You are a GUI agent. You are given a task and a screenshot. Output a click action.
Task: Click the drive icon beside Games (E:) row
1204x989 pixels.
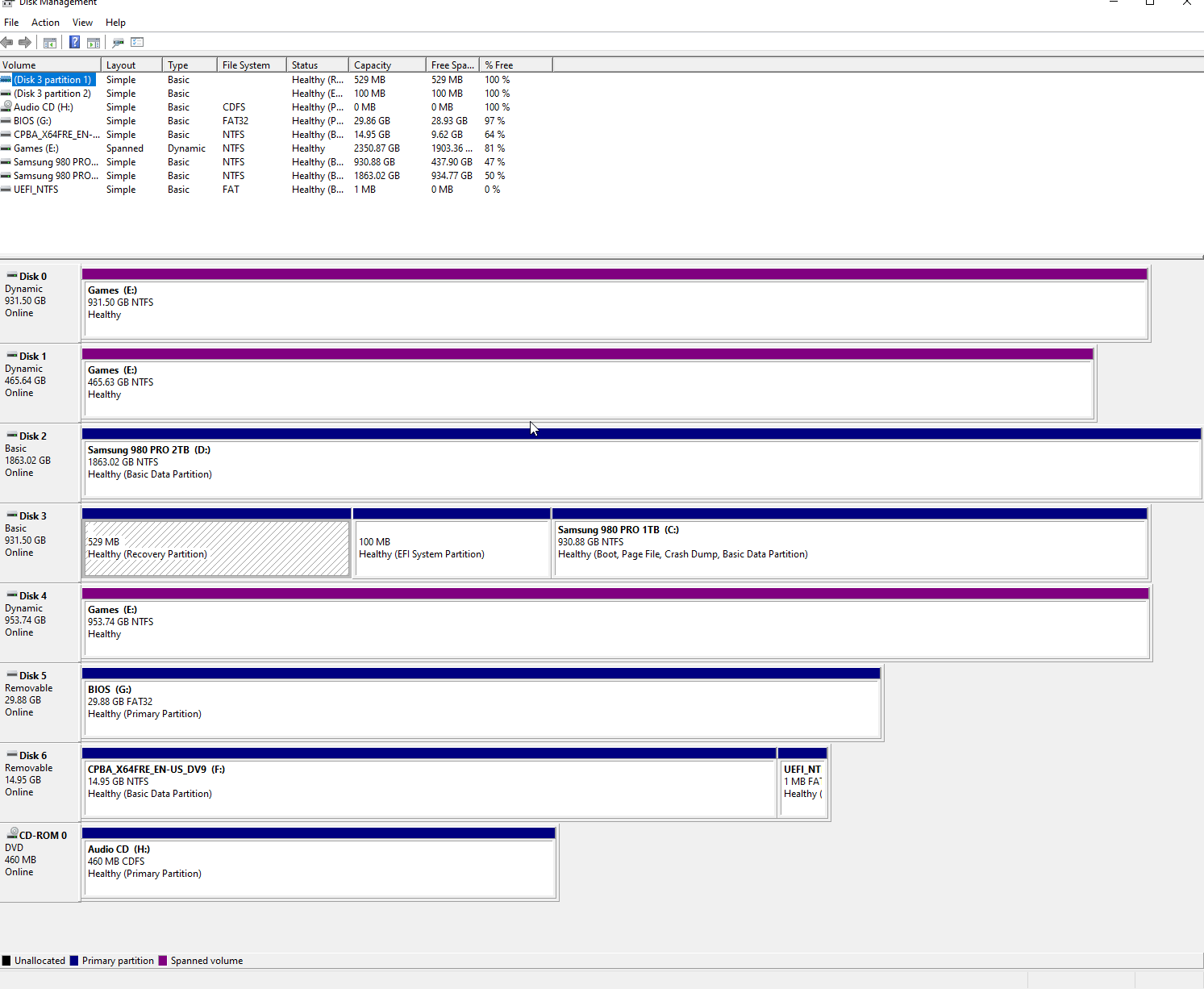[6, 148]
